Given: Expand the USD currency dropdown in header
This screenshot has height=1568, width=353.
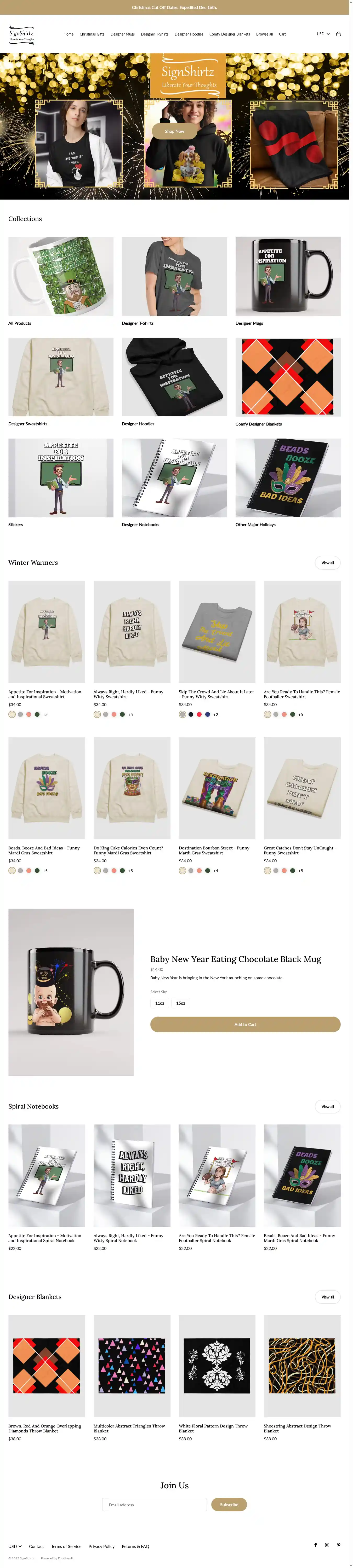Looking at the screenshot, I should [323, 34].
